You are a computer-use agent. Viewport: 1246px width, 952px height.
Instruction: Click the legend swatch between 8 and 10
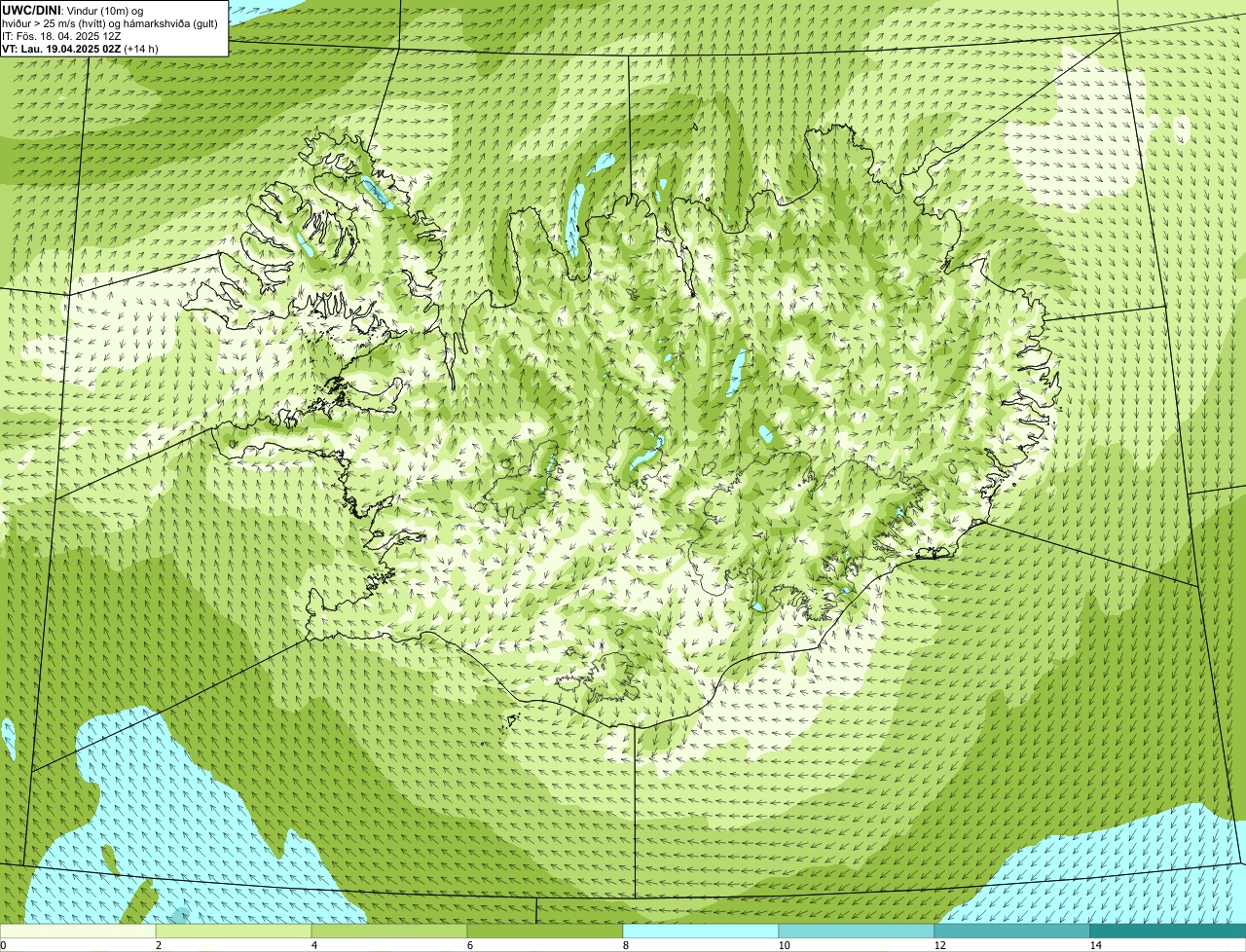701,931
